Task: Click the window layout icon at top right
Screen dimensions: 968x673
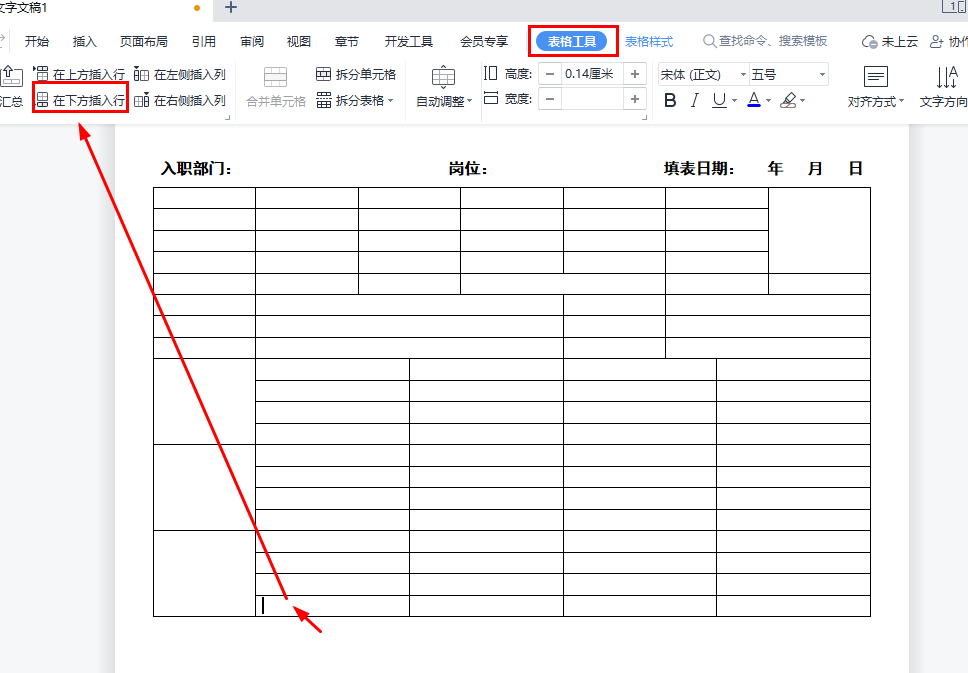Action: tap(954, 7)
